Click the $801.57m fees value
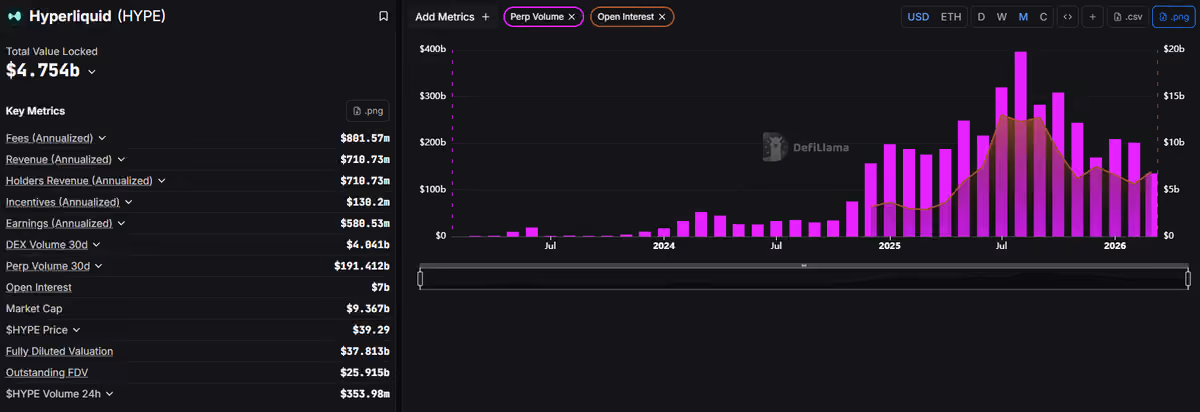 [x=365, y=138]
